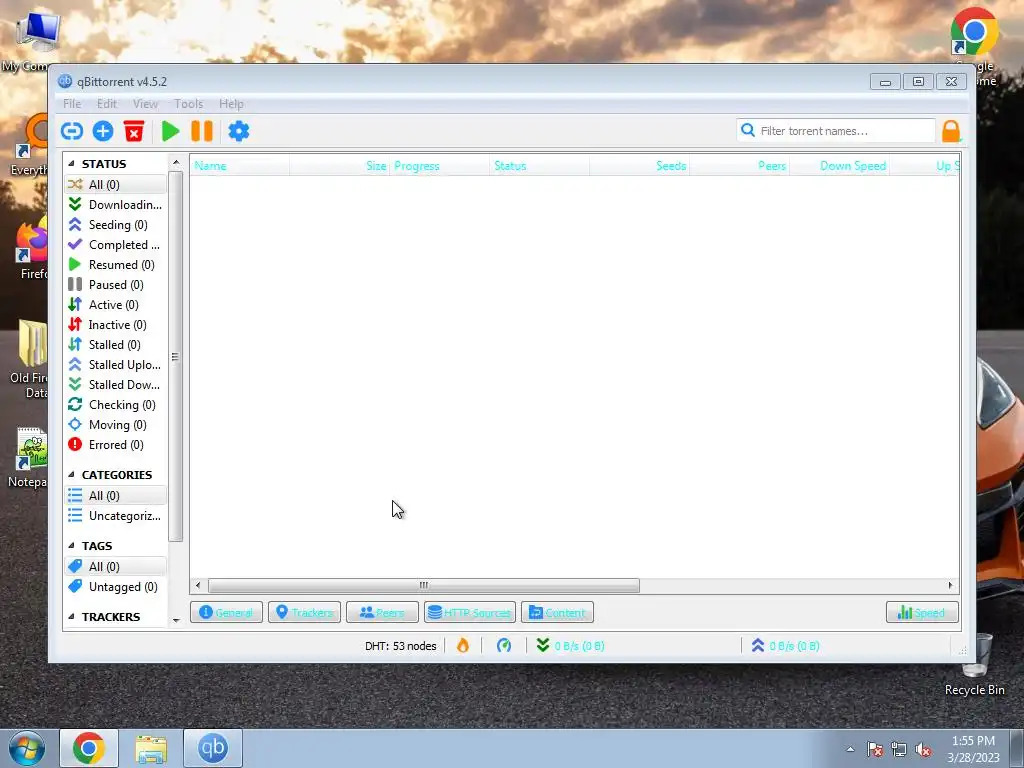Click the sidebar scroll down arrow

[176, 620]
